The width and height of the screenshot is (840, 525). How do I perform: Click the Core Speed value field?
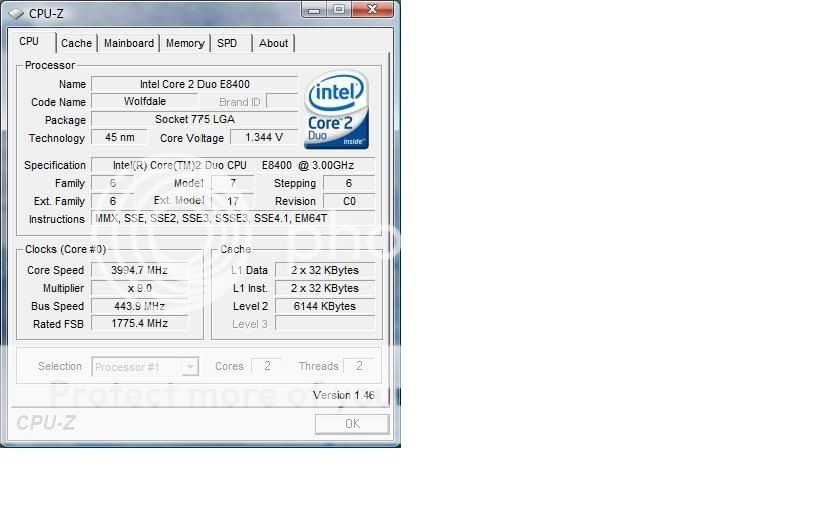[x=139, y=270]
